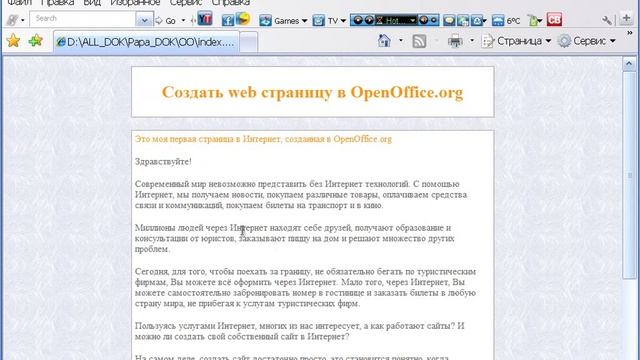Click the wrench toolbar options icon

(607, 20)
